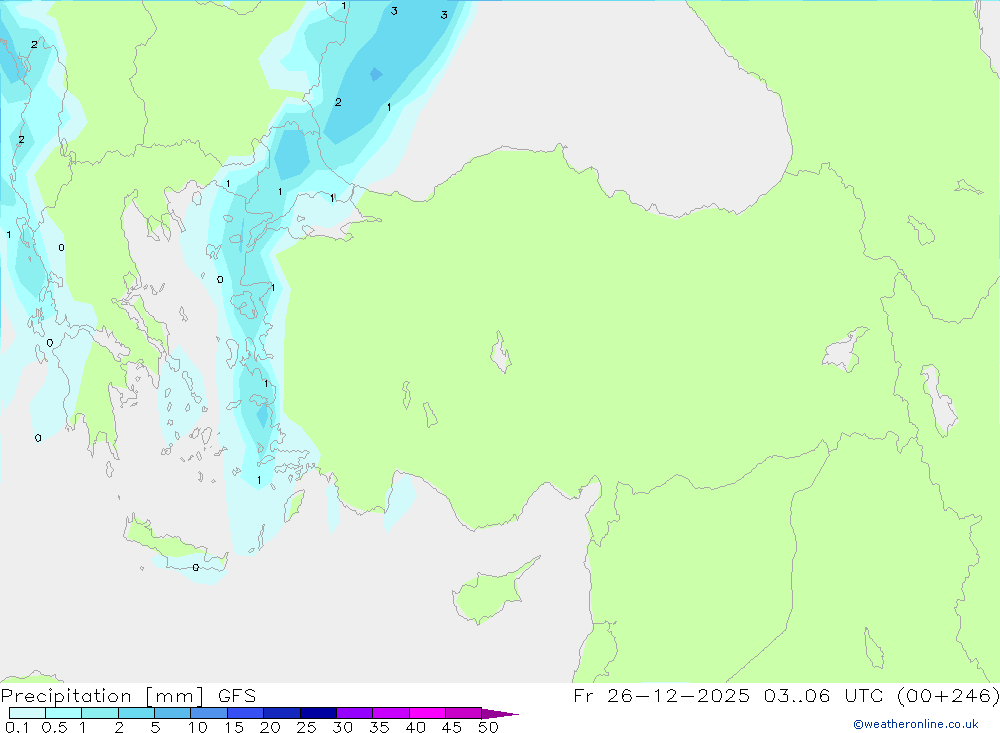The height and width of the screenshot is (733, 1000).
Task: Click the 25–30 mm navy legend swatch
Action: click(x=318, y=713)
